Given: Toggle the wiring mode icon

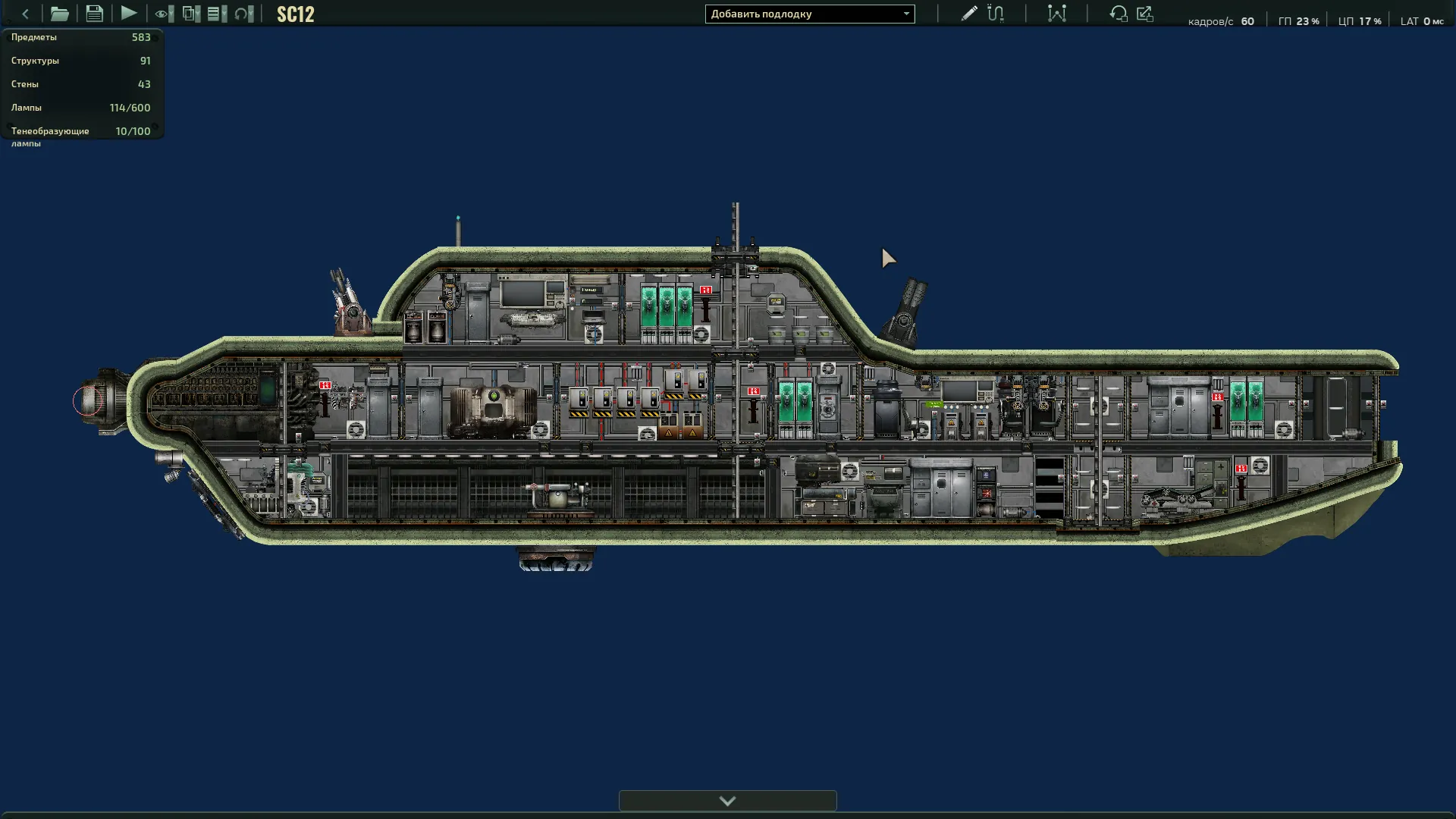Looking at the screenshot, I should pos(996,14).
